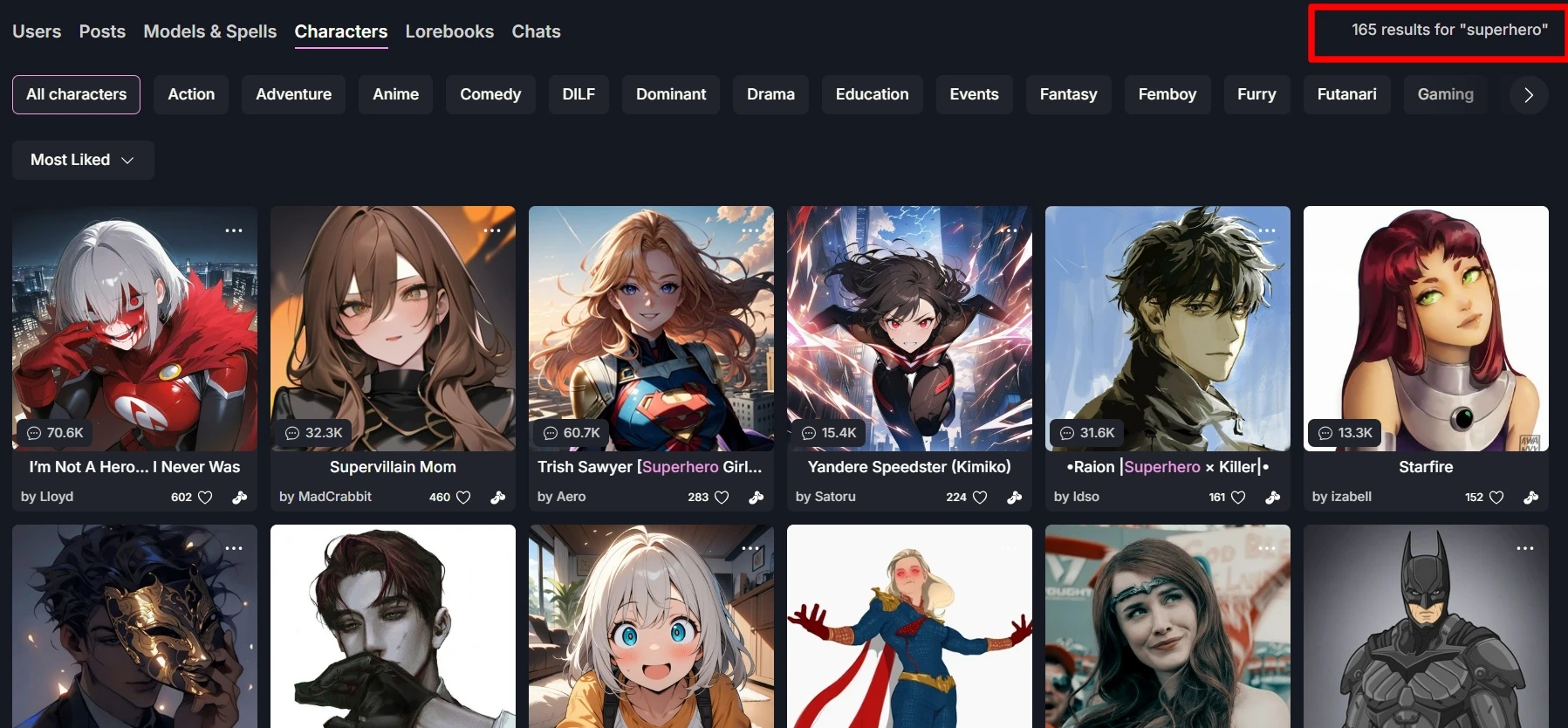This screenshot has height=728, width=1568.
Task: Click the 13.3K chat count badge
Action: (1345, 433)
